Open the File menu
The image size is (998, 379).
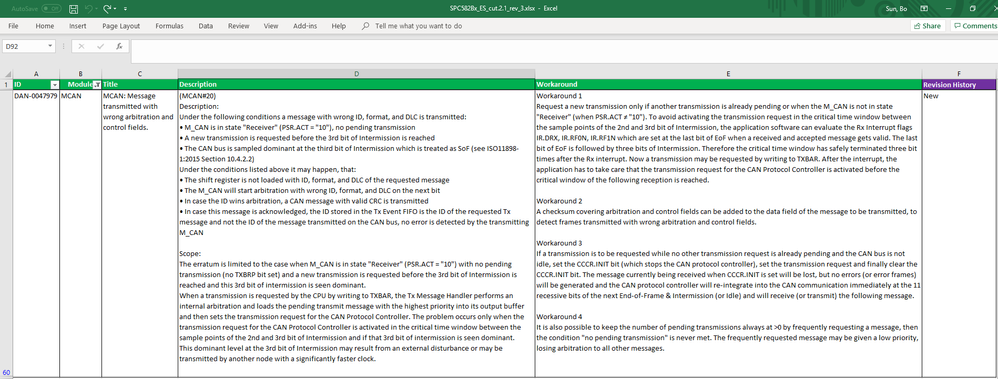13,26
